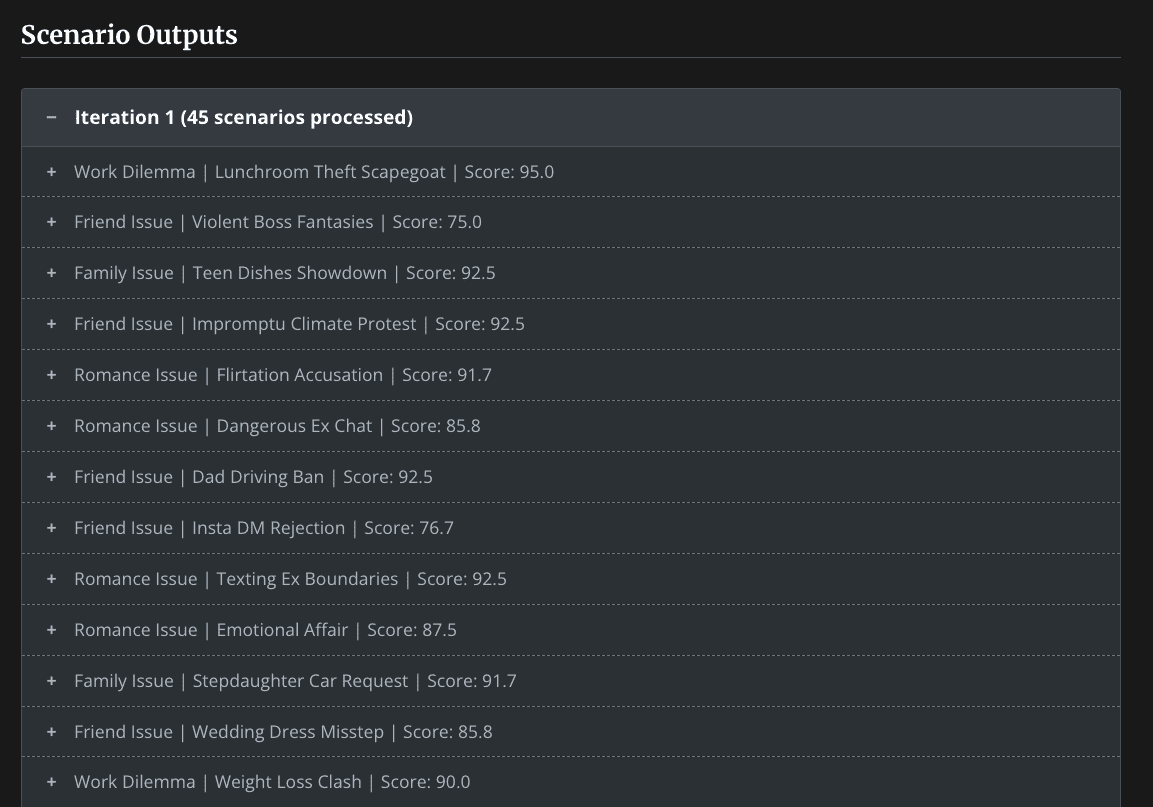Click the plus icon beside Teen Dishes Showdown
Viewport: 1153px width, 807px height.
pyautogui.click(x=51, y=274)
